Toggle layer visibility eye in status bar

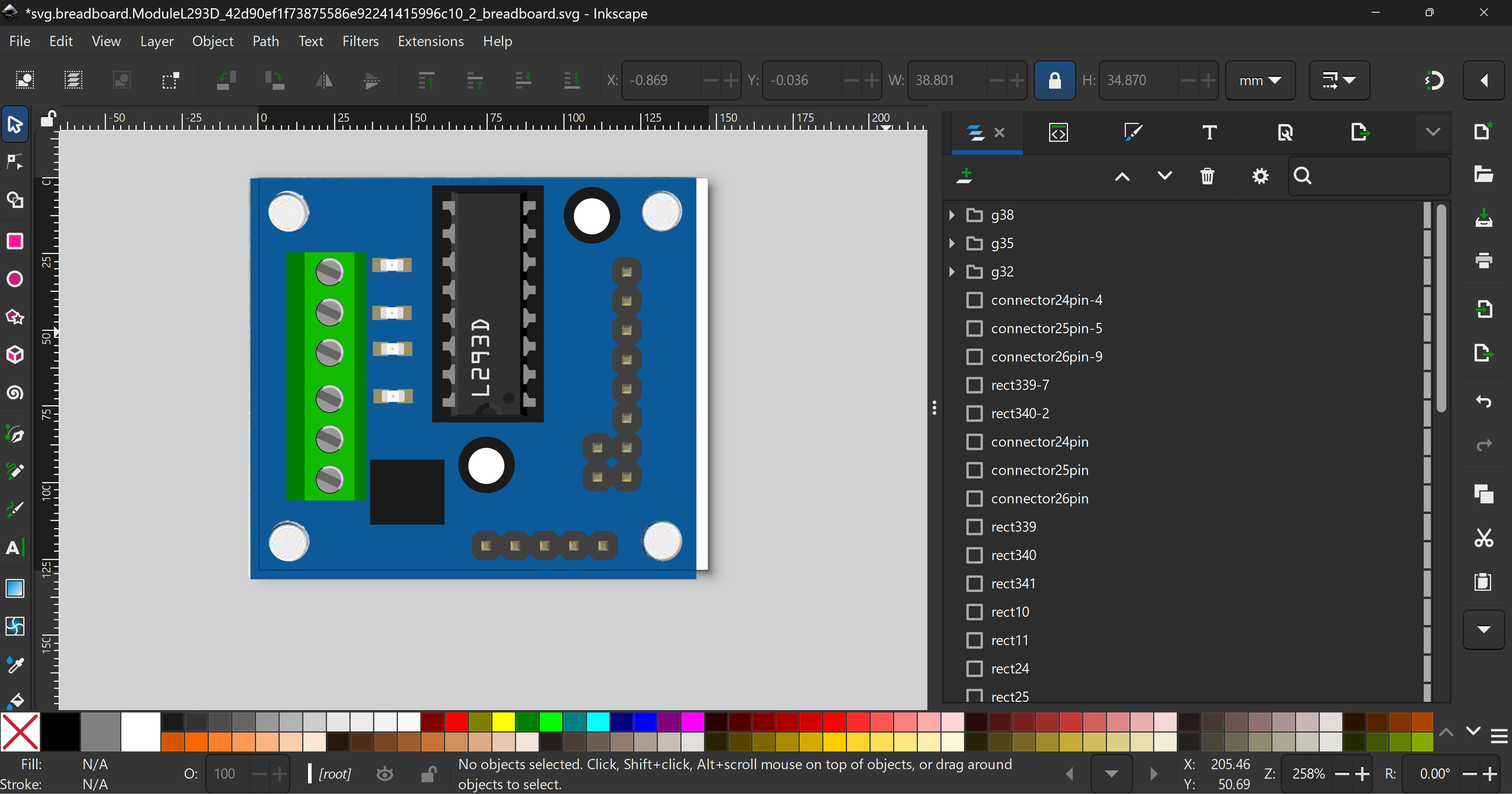pos(385,774)
